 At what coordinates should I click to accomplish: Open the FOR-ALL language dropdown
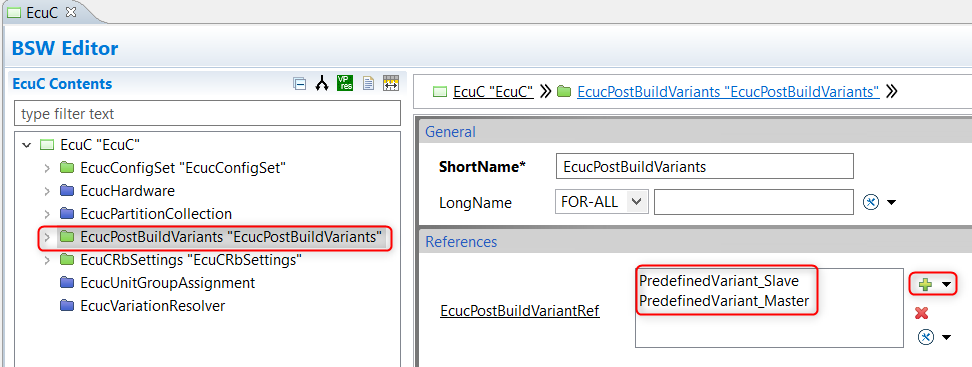[603, 201]
